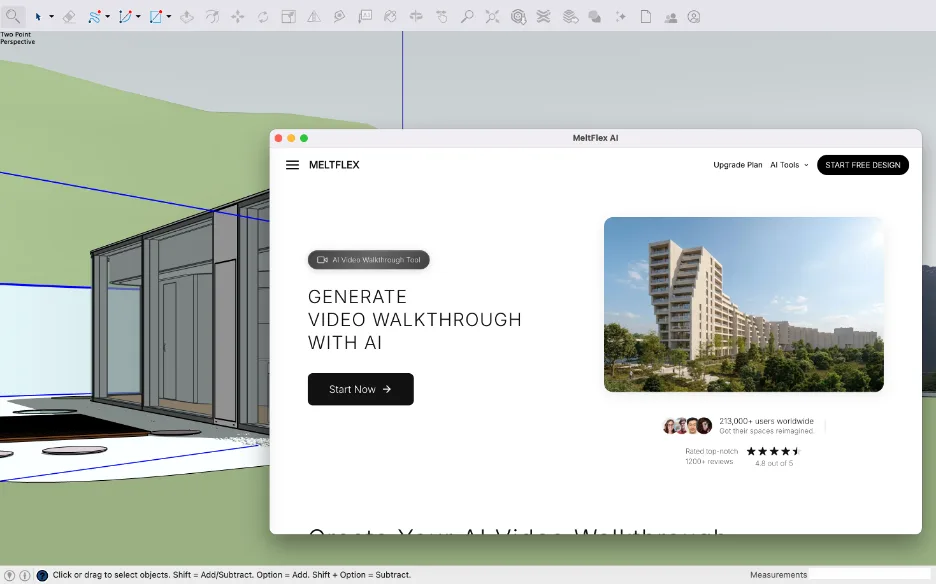
Task: Click the Zoom Extents tool
Action: tap(492, 17)
